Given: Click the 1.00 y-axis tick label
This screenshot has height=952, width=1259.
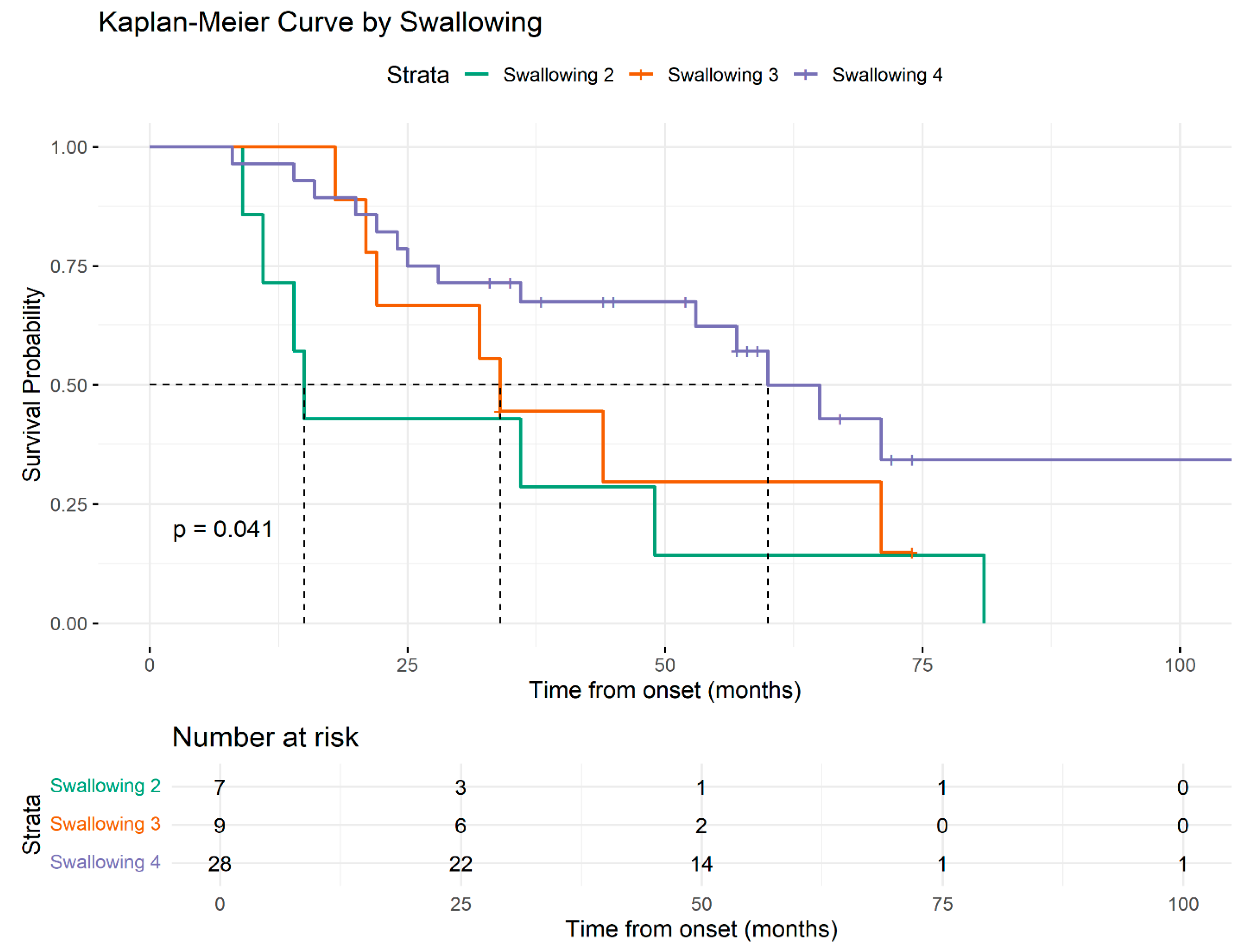Looking at the screenshot, I should pyautogui.click(x=68, y=147).
